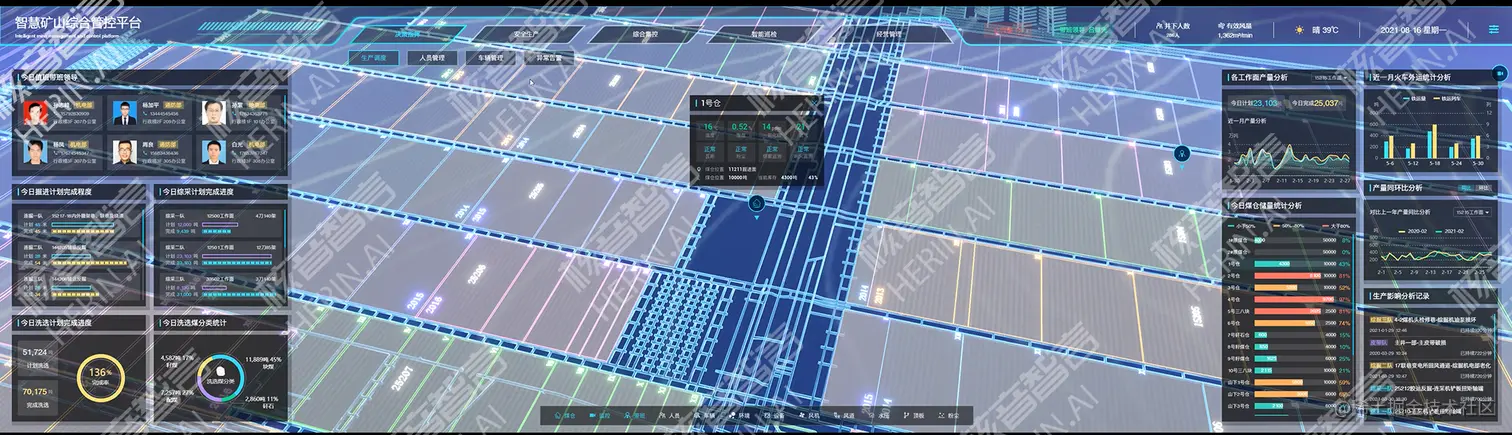
Task: Click the 晴 39℃ weather text
Action: point(1324,30)
